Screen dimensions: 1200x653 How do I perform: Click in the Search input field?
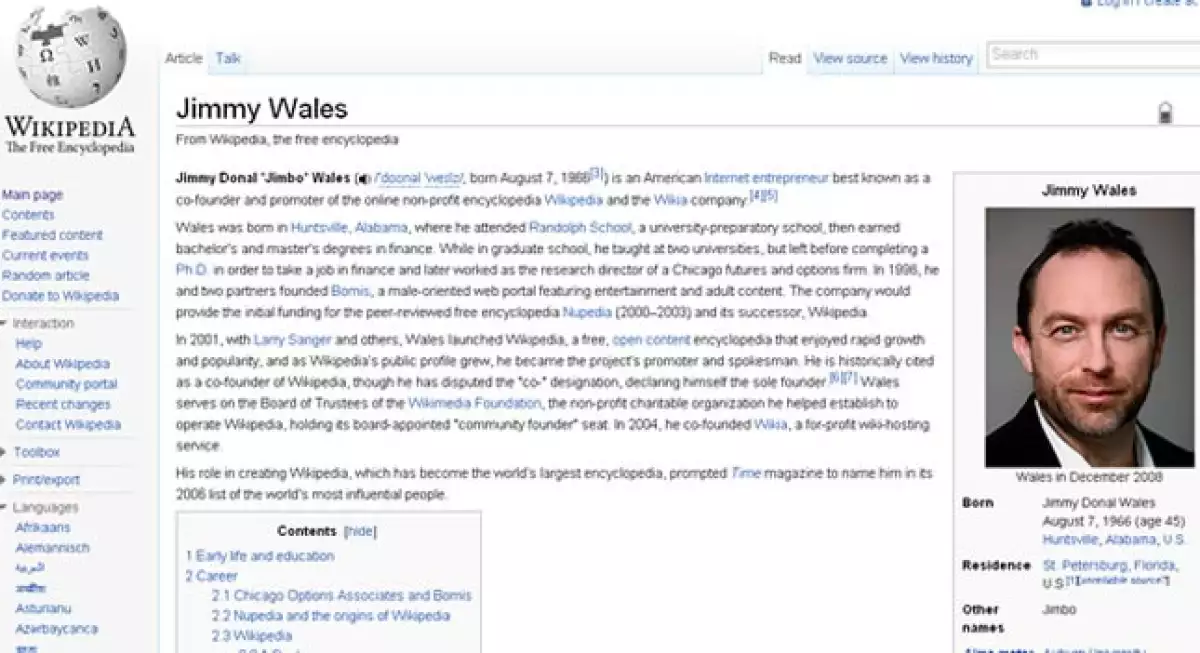point(1090,54)
